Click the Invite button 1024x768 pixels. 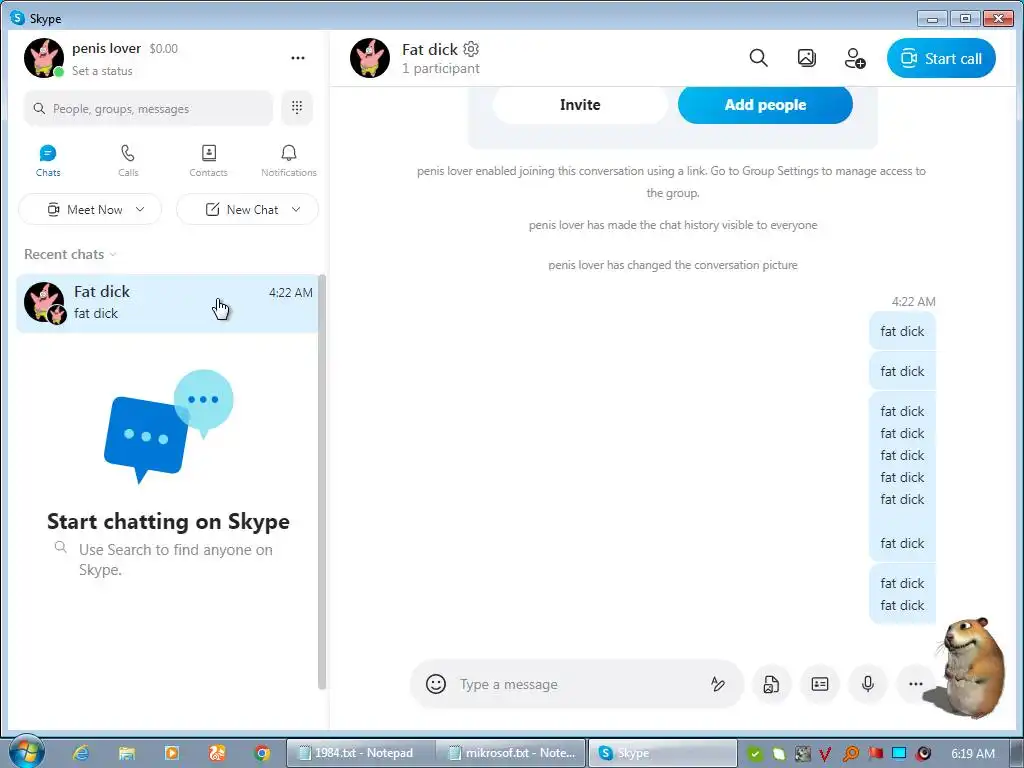[x=580, y=104]
